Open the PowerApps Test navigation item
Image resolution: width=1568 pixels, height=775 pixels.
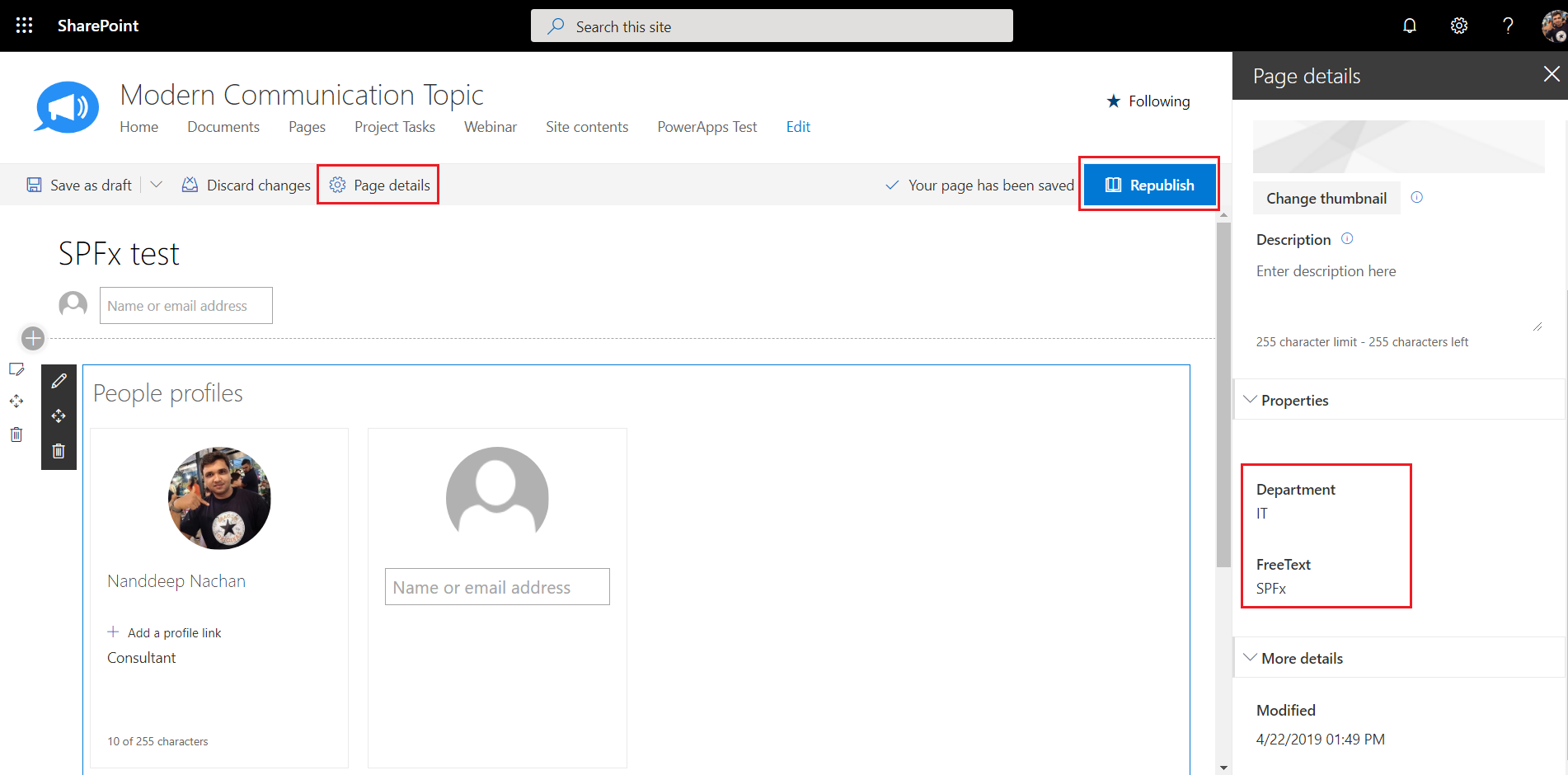point(707,127)
